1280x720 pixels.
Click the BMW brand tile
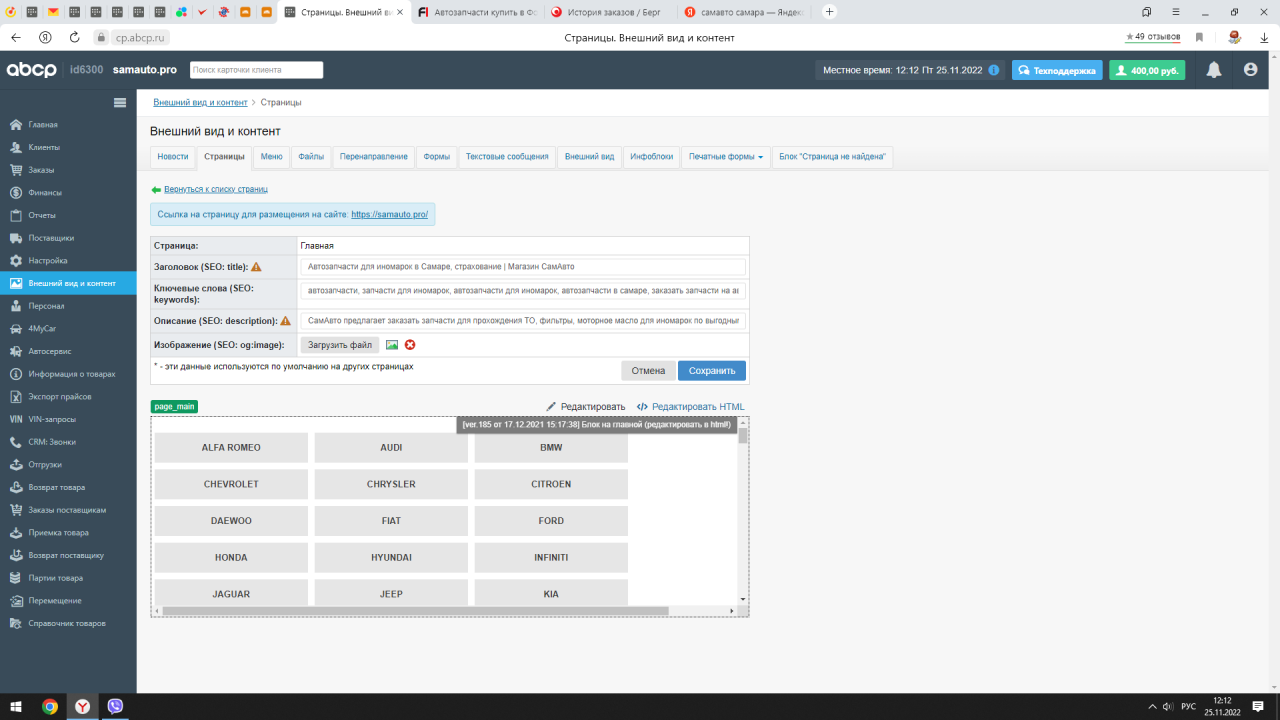[551, 447]
